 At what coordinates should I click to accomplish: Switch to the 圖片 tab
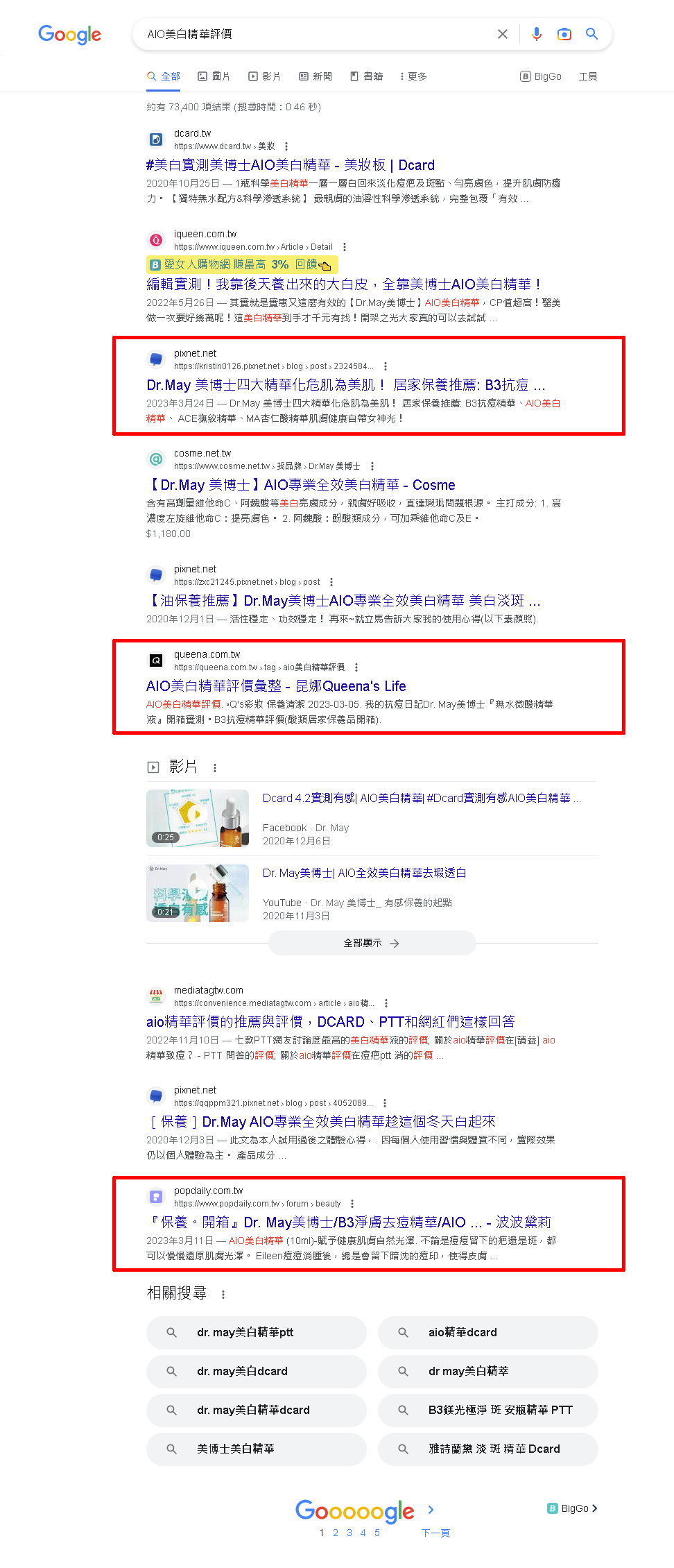pyautogui.click(x=214, y=76)
